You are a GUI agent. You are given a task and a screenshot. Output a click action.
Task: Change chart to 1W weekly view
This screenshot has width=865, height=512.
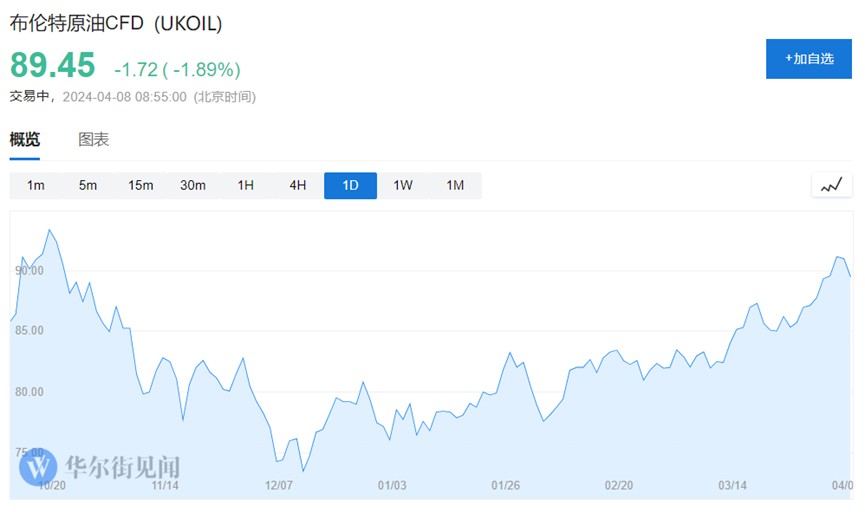pos(403,185)
